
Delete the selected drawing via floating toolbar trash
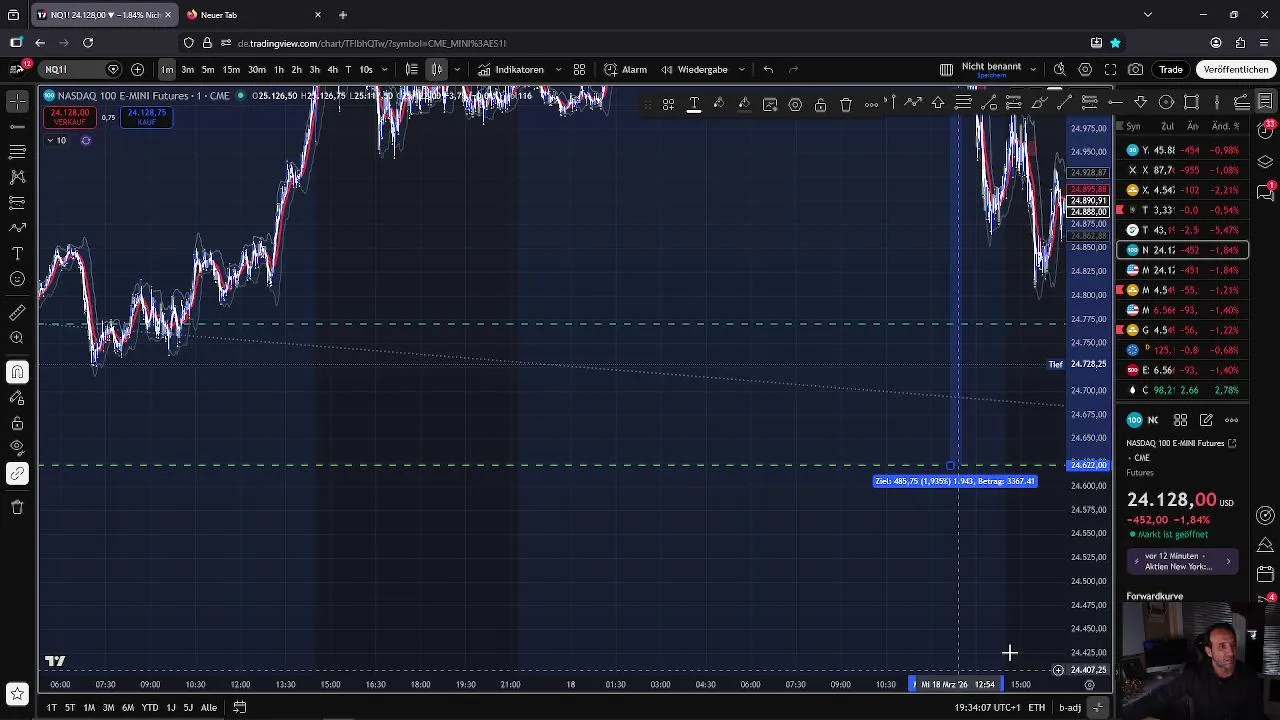846,104
